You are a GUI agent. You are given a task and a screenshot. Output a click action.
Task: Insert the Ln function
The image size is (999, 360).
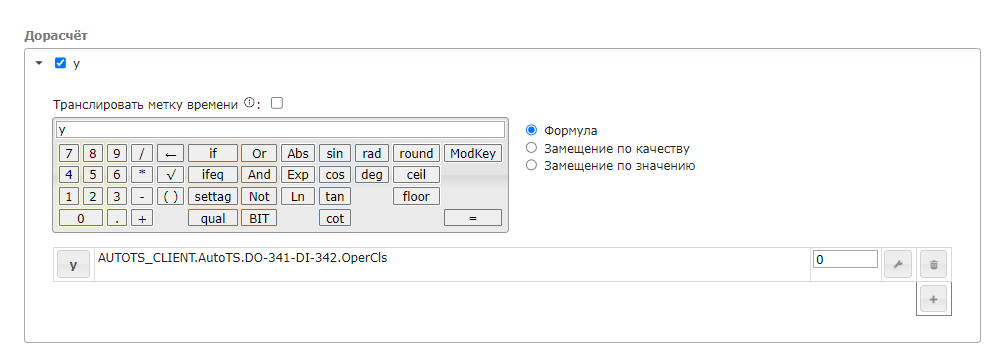coord(298,196)
